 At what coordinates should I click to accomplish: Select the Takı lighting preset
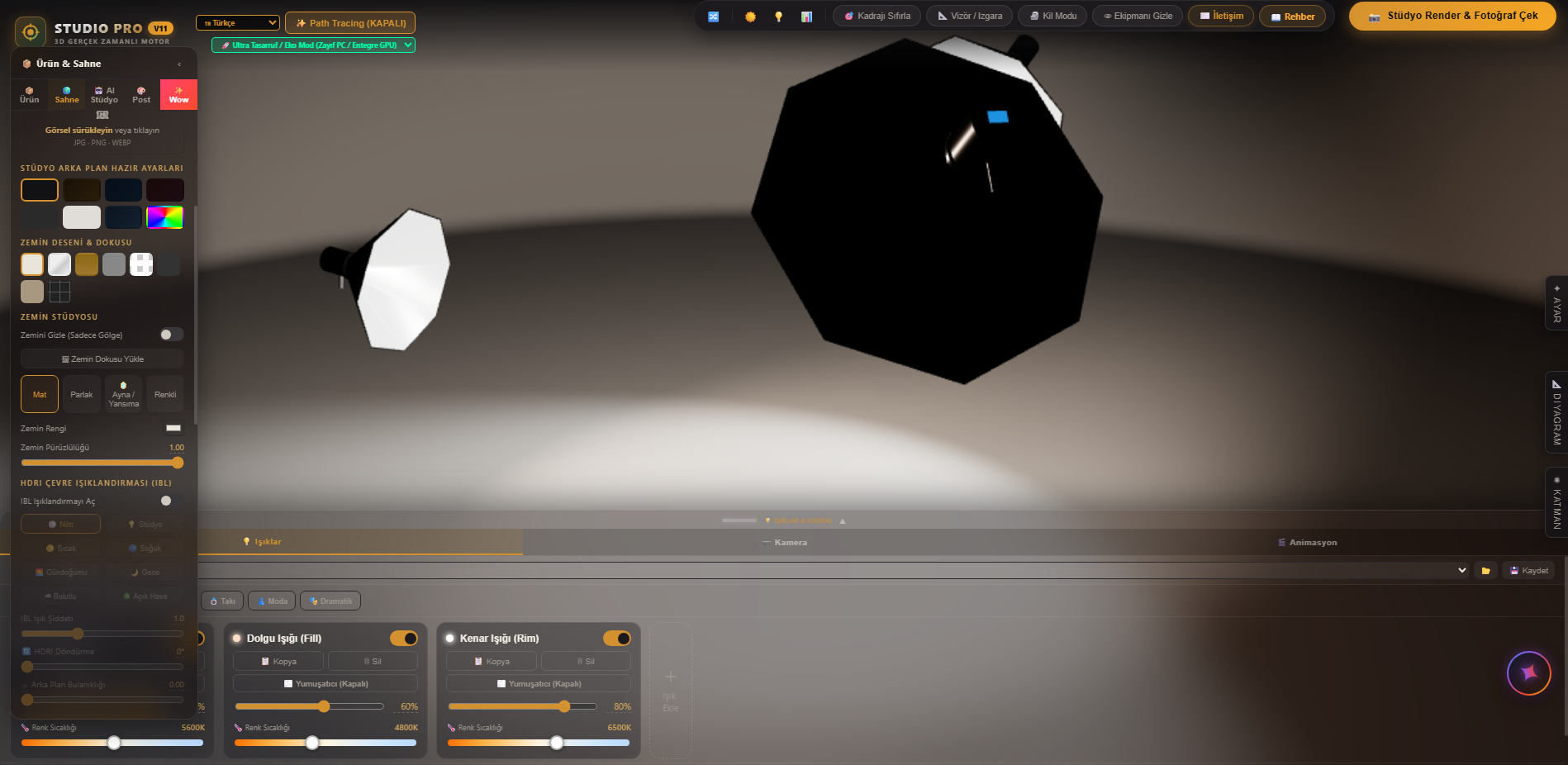pyautogui.click(x=223, y=601)
